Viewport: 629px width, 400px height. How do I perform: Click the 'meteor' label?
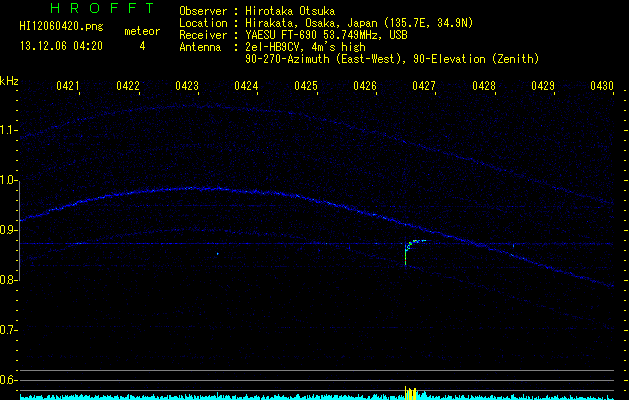pyautogui.click(x=142, y=31)
